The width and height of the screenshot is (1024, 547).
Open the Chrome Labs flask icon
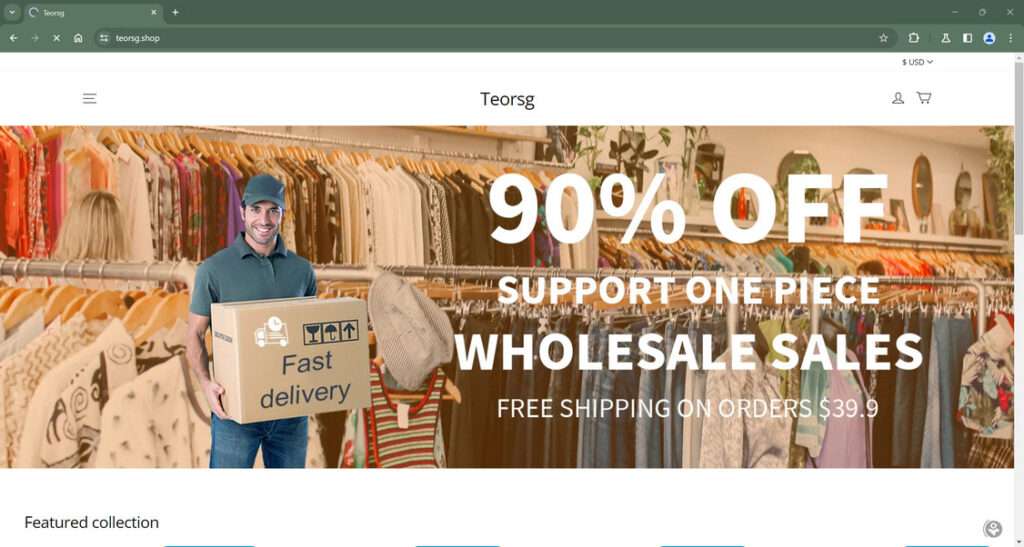[x=946, y=38]
